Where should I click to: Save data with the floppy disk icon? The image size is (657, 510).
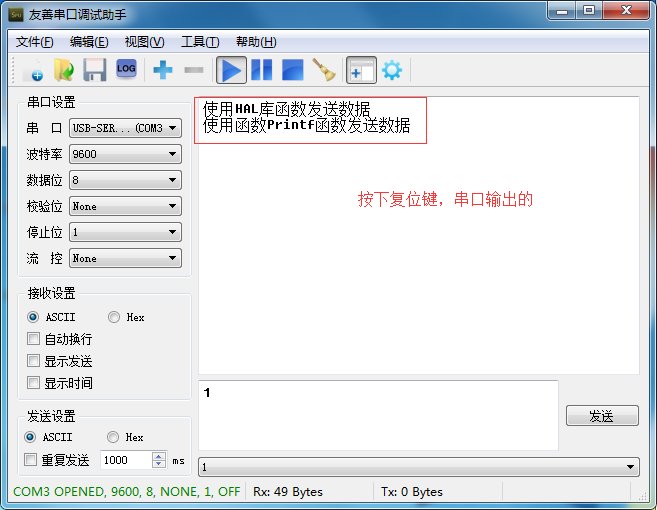95,70
